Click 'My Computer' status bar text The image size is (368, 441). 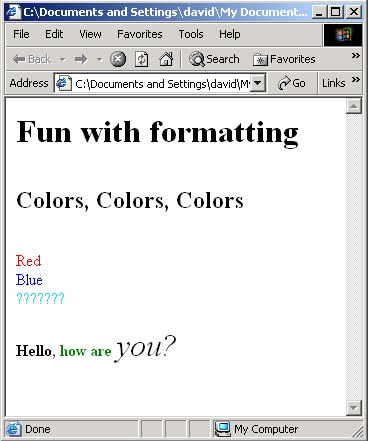click(266, 429)
